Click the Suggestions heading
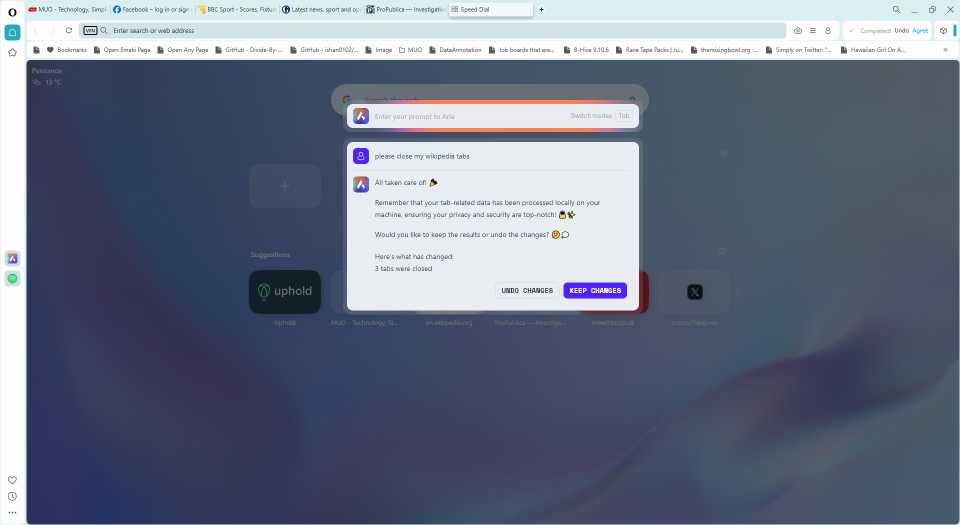This screenshot has height=525, width=960. [x=270, y=255]
